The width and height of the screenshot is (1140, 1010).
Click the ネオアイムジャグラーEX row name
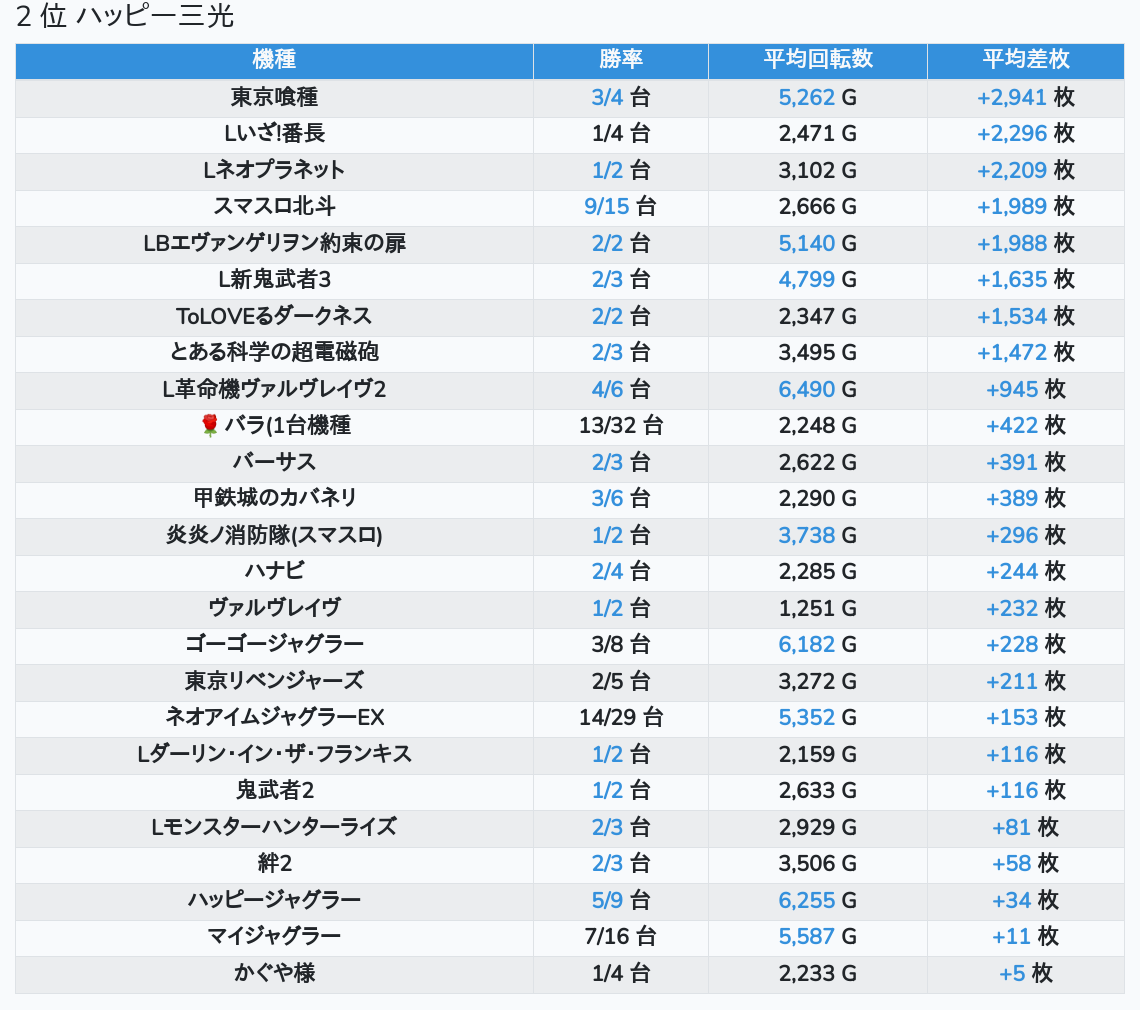tap(274, 718)
